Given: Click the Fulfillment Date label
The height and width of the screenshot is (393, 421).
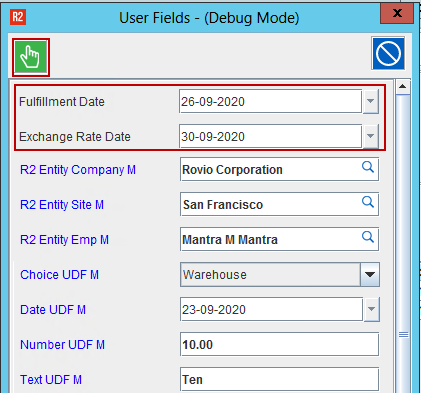Looking at the screenshot, I should point(62,102).
